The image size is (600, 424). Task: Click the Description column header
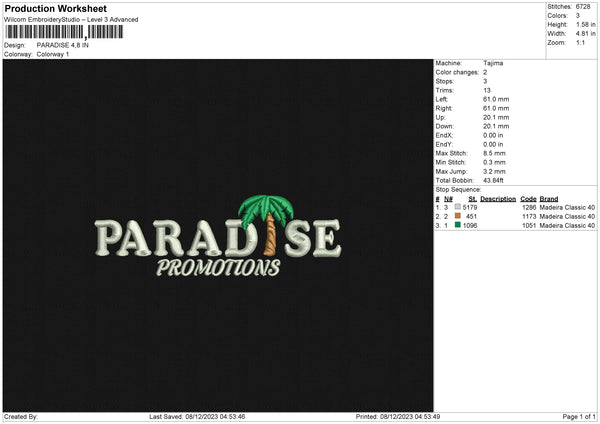click(498, 199)
